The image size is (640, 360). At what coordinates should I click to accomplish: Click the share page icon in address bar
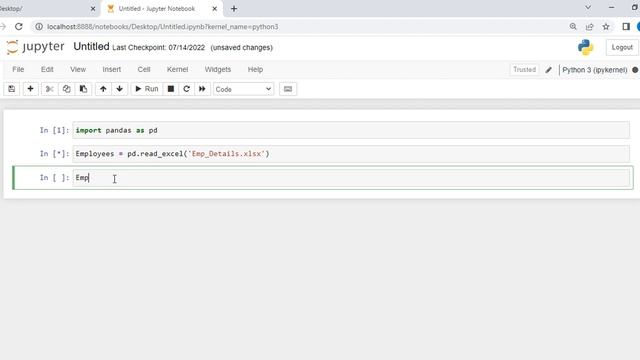point(589,27)
